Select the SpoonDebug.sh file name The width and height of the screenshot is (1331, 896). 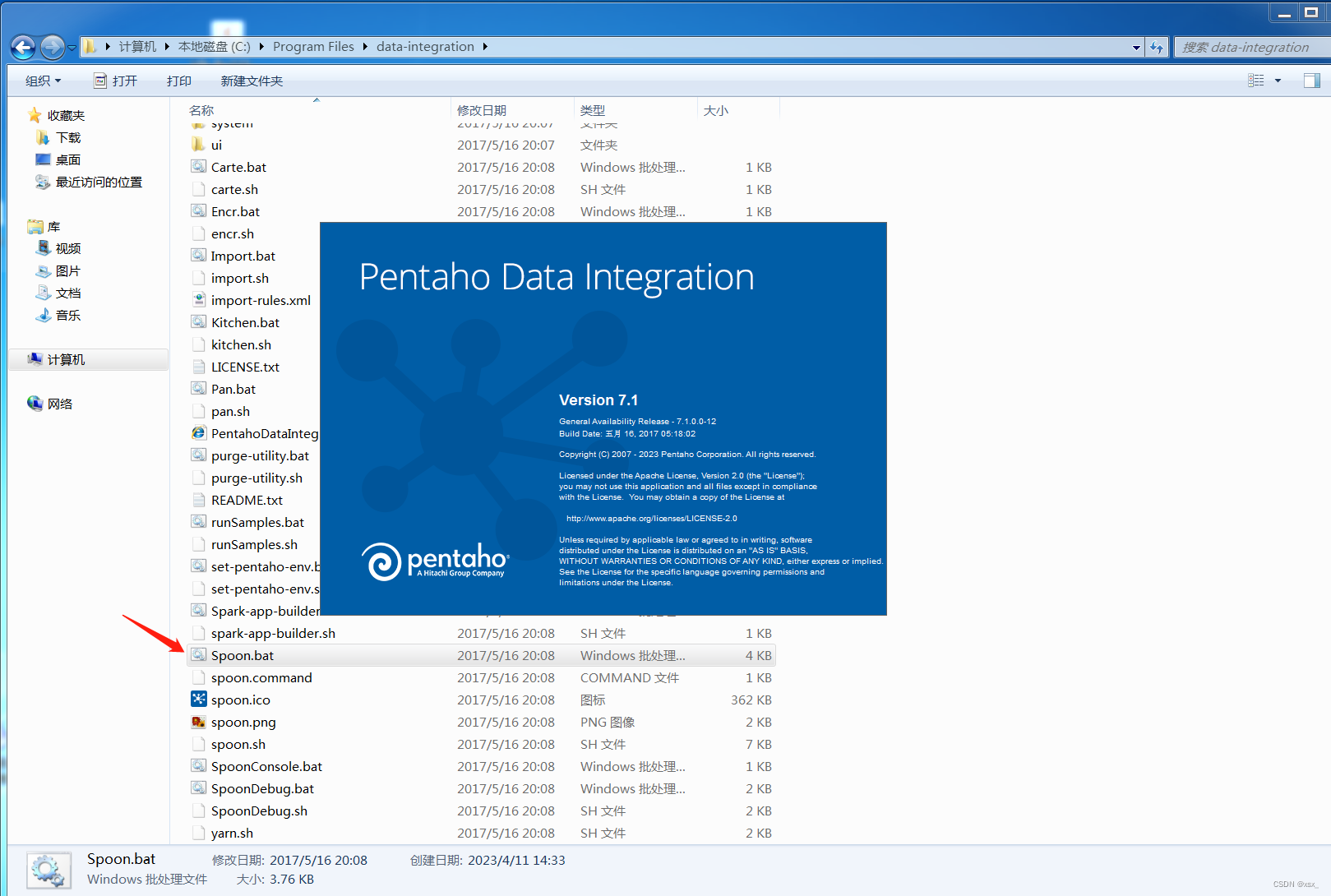pyautogui.click(x=259, y=811)
